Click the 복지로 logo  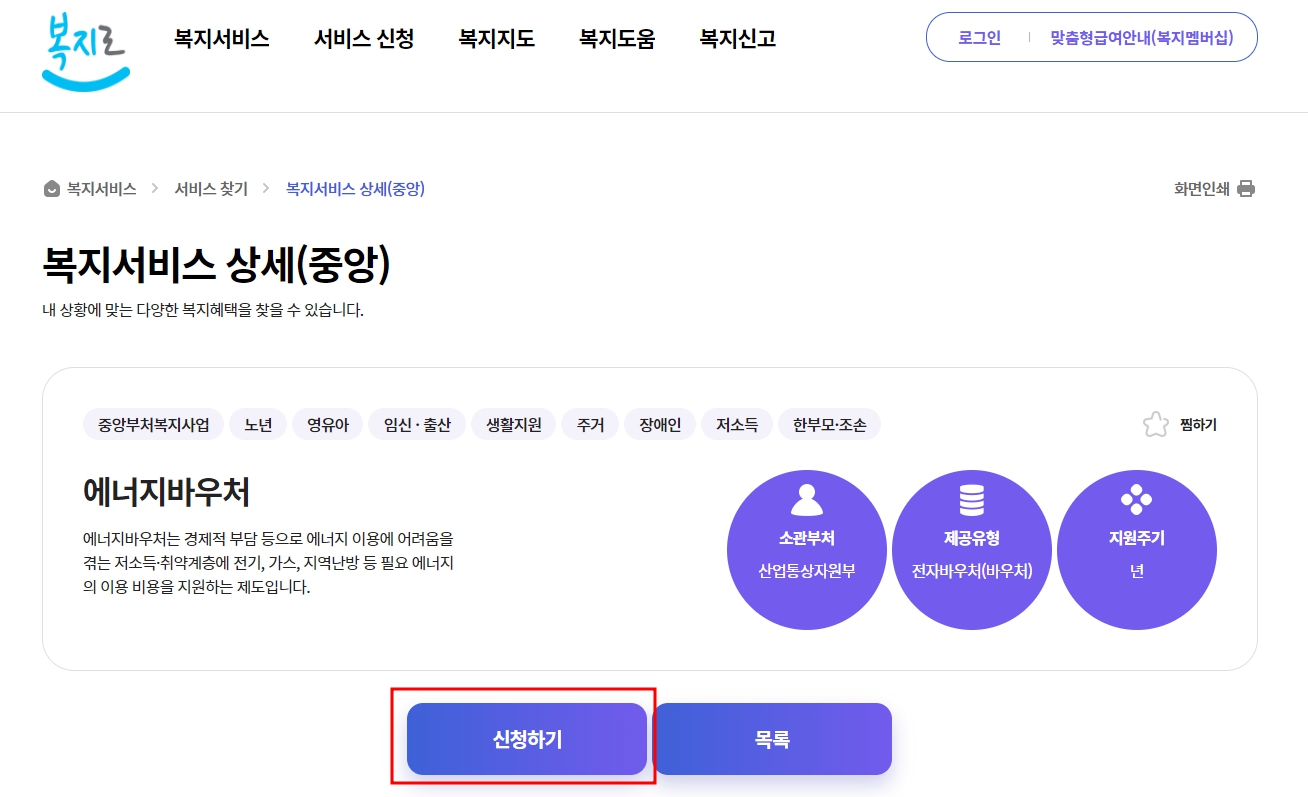click(86, 52)
